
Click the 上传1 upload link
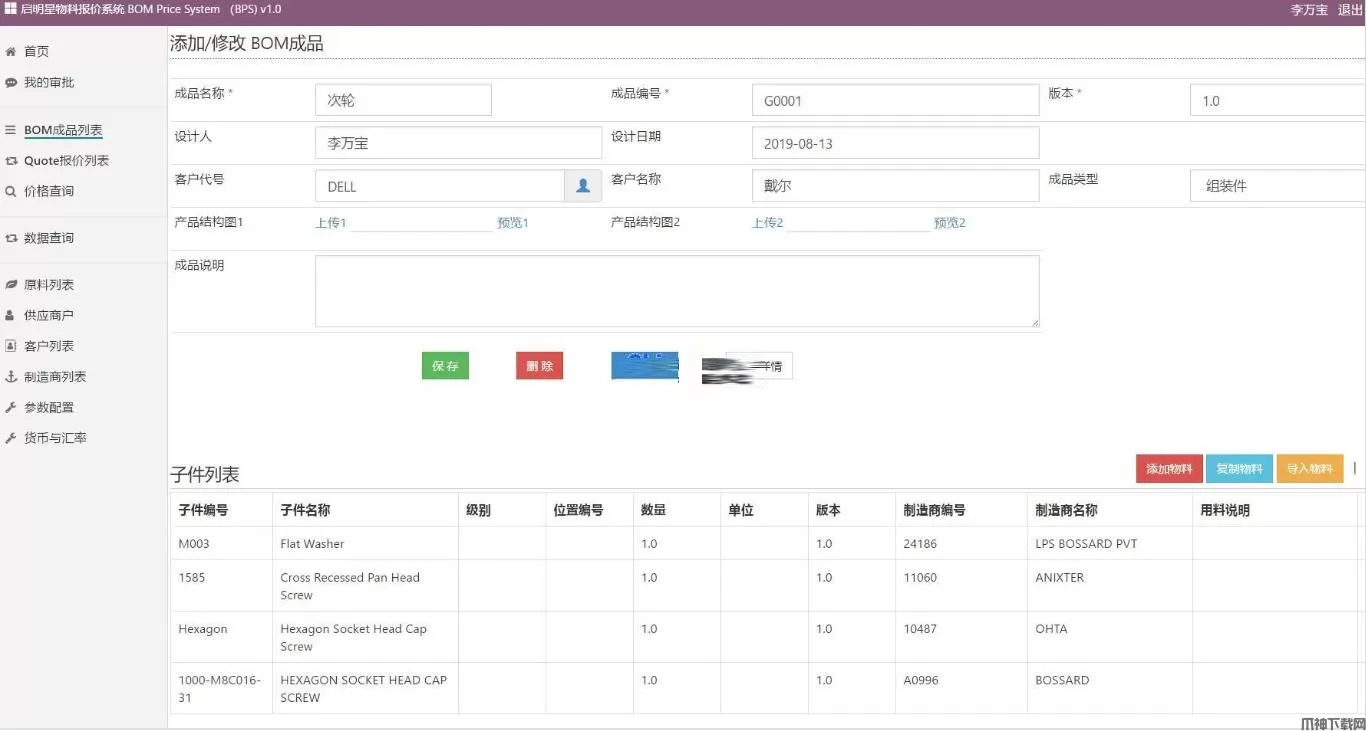pyautogui.click(x=330, y=223)
